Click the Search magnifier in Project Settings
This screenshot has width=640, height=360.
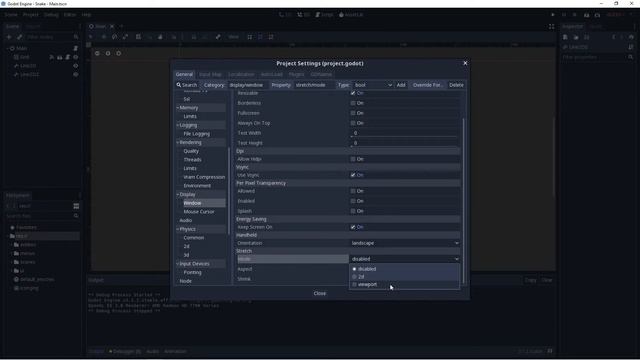coord(179,85)
